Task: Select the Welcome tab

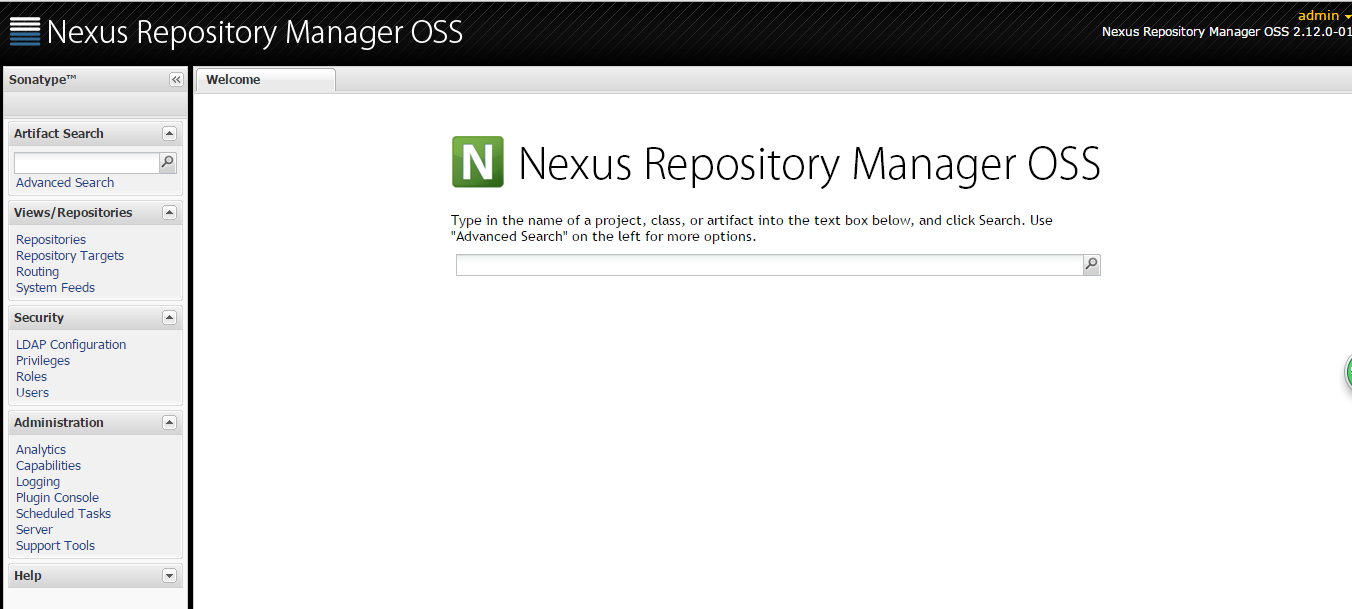Action: click(265, 80)
